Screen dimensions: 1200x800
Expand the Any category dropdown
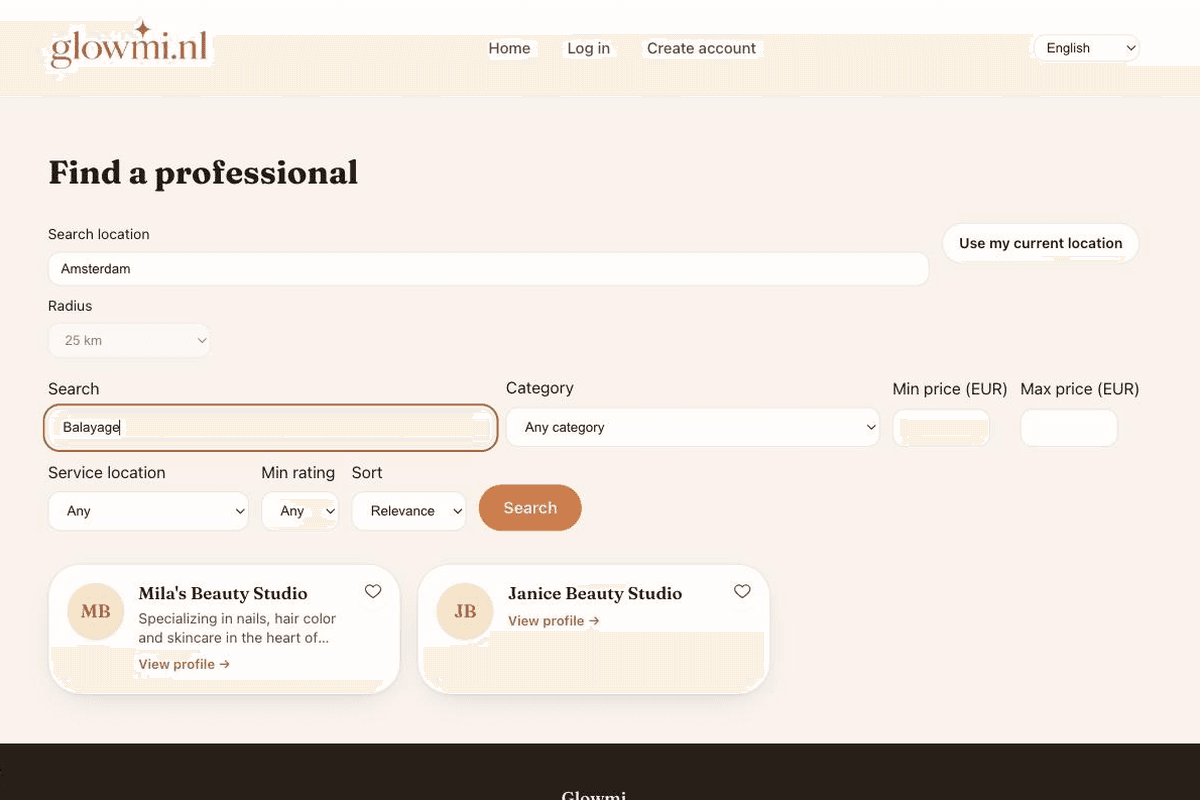[x=693, y=427]
